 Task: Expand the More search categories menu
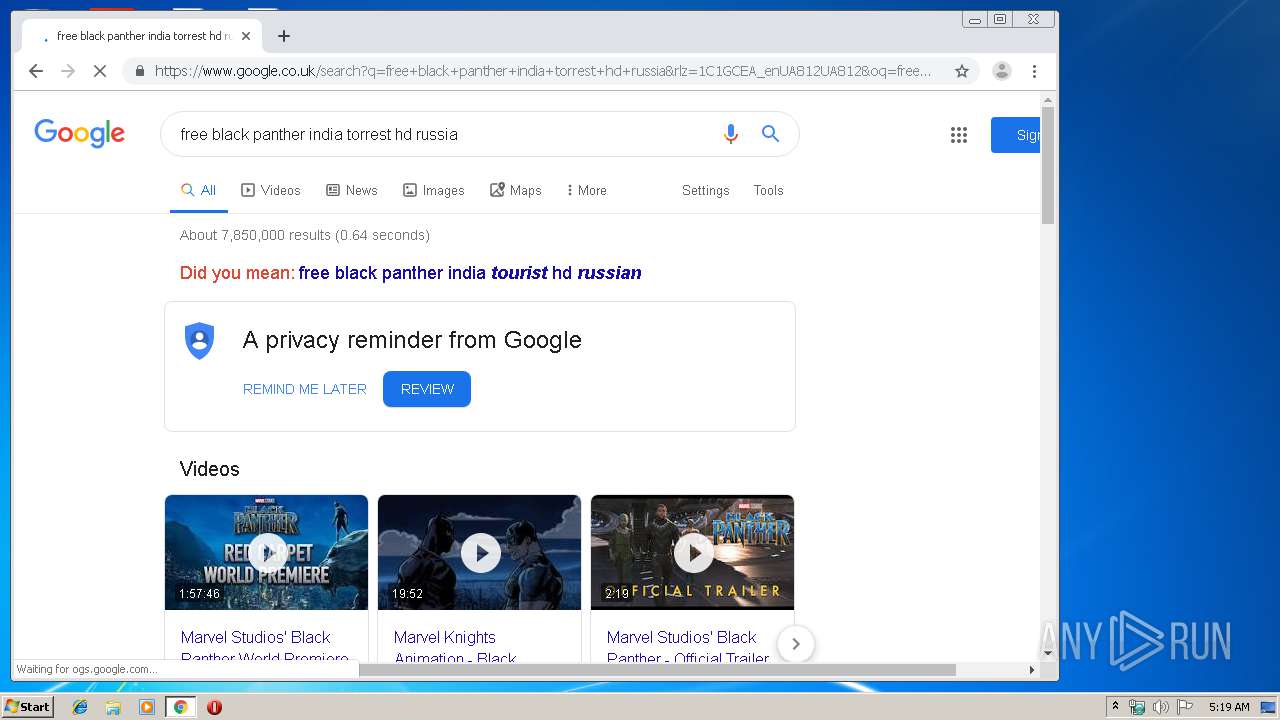[x=587, y=190]
